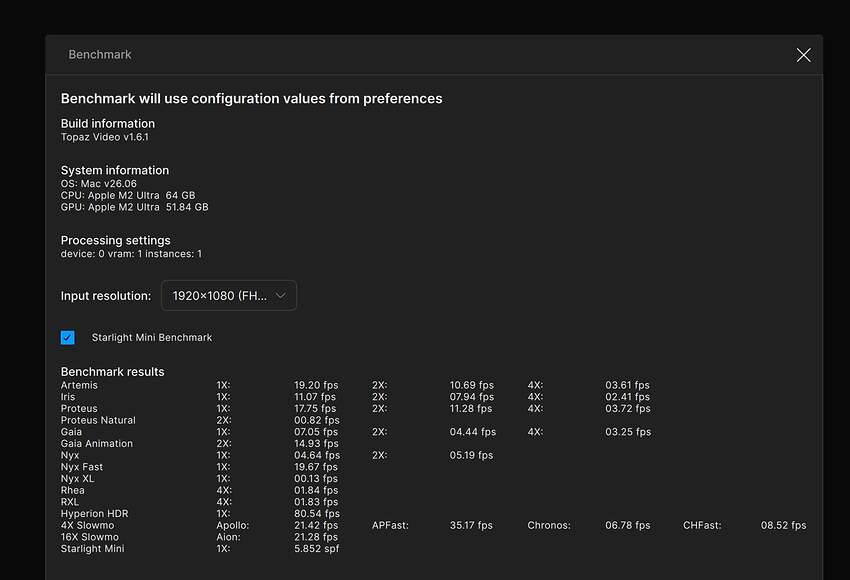Click the Starlight Mini row name
This screenshot has width=850, height=580.
point(93,549)
